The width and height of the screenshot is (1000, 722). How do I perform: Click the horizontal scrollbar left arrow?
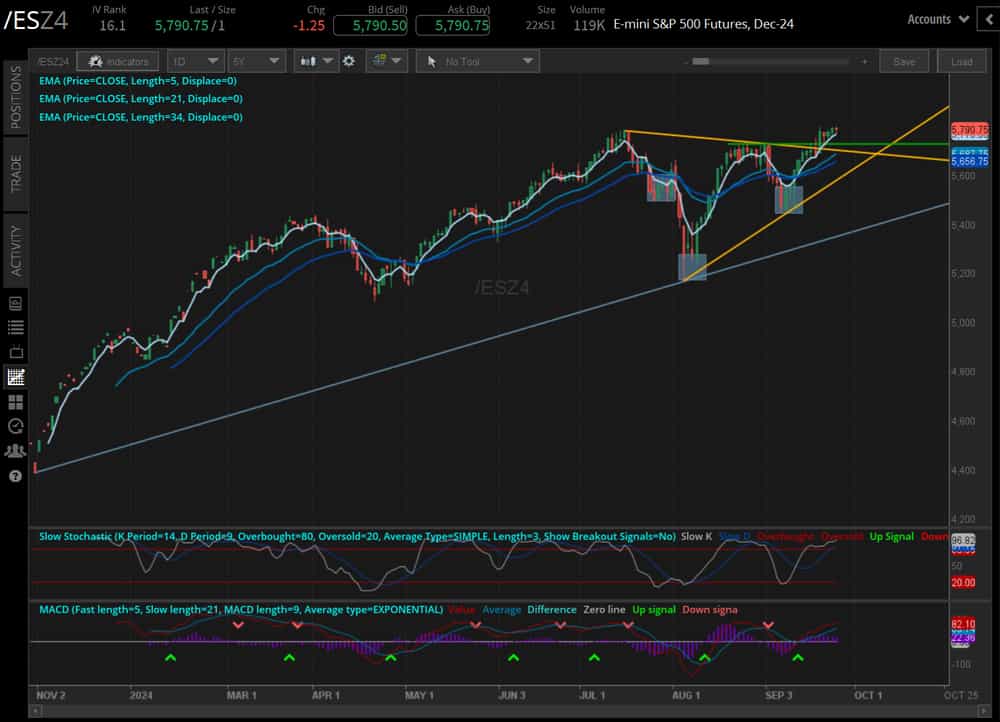click(x=36, y=710)
